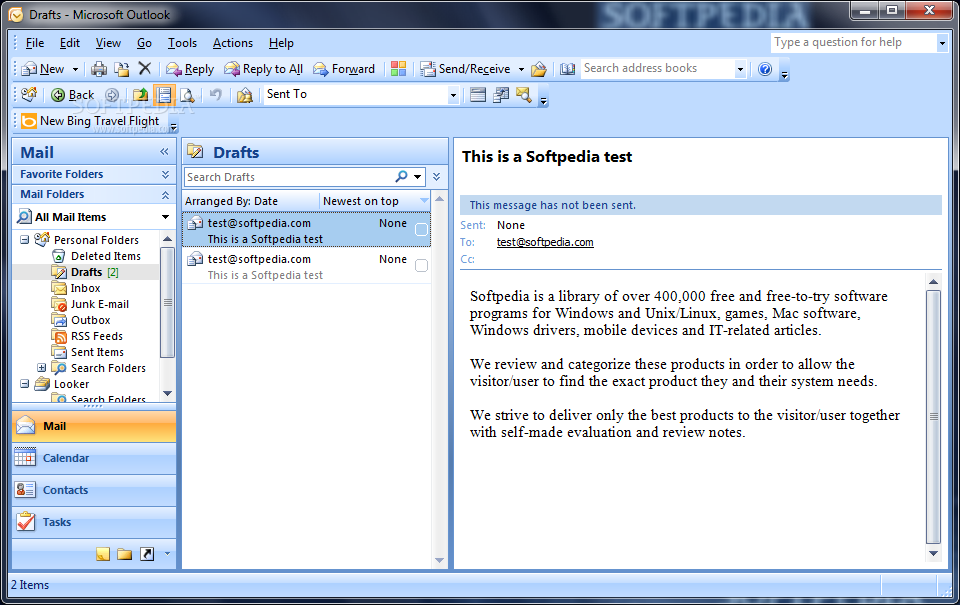Toggle flag checkbox on first draft message

click(421, 229)
